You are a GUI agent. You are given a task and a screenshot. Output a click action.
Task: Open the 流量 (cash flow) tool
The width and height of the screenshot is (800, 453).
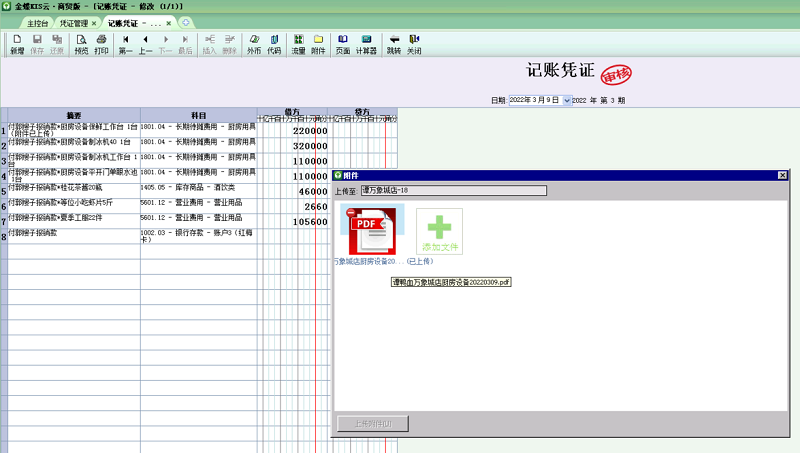tap(298, 44)
